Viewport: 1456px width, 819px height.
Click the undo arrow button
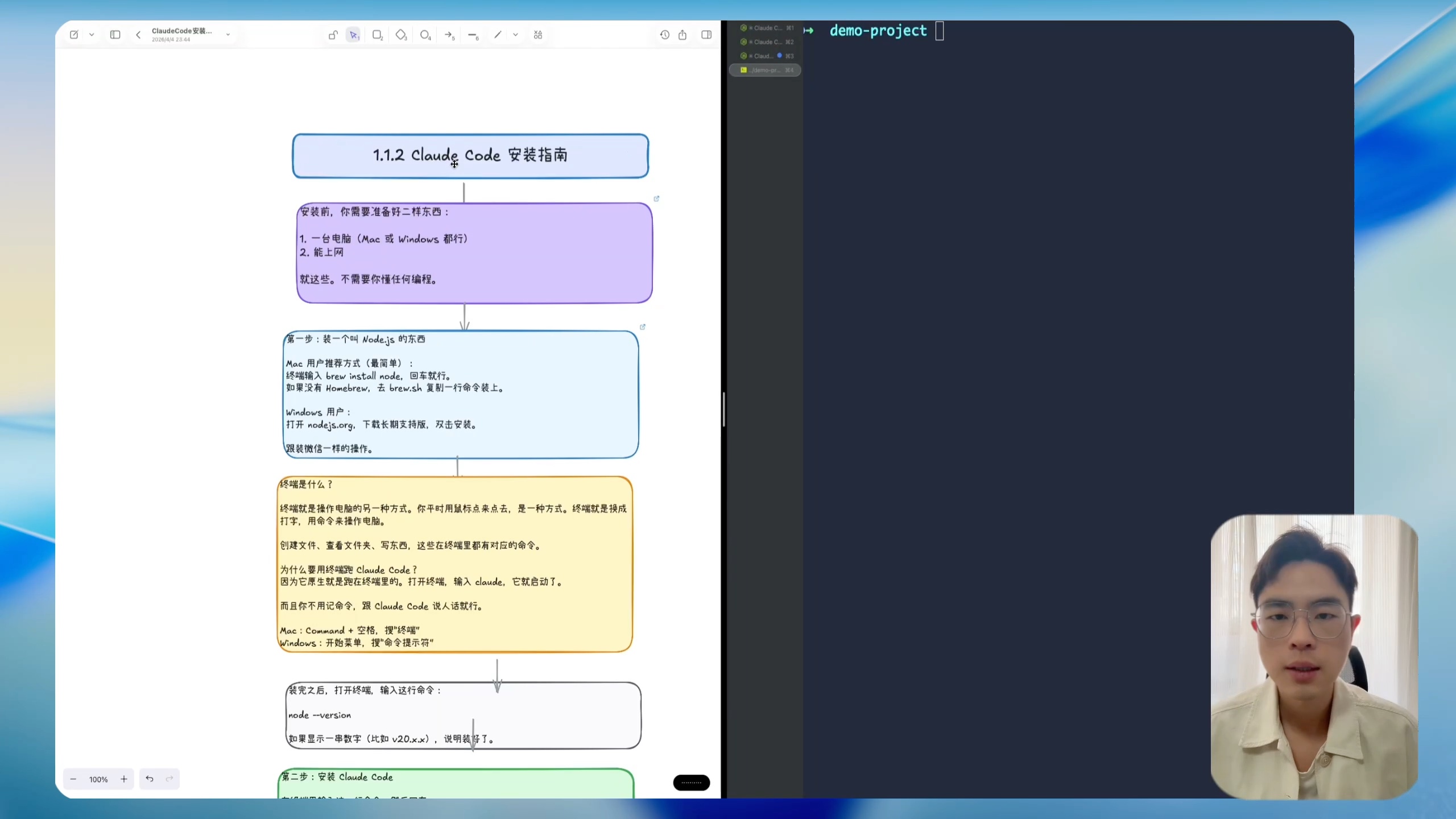pos(150,779)
